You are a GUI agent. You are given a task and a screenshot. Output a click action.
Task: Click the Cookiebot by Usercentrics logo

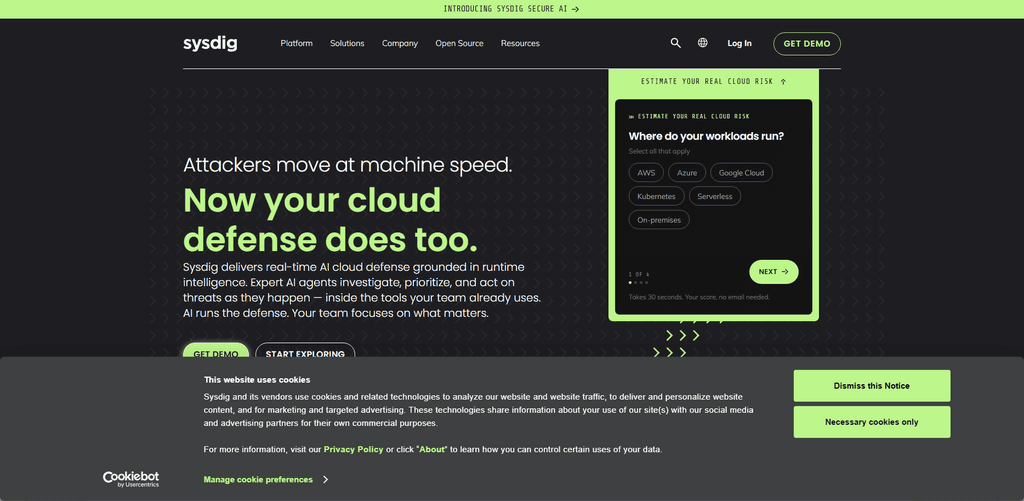(x=131, y=479)
